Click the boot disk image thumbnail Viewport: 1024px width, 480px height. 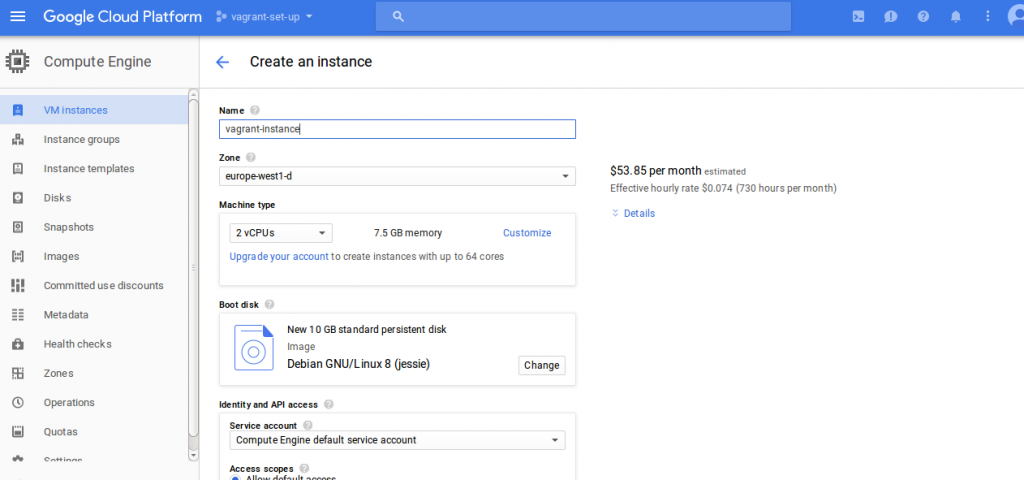[x=253, y=347]
